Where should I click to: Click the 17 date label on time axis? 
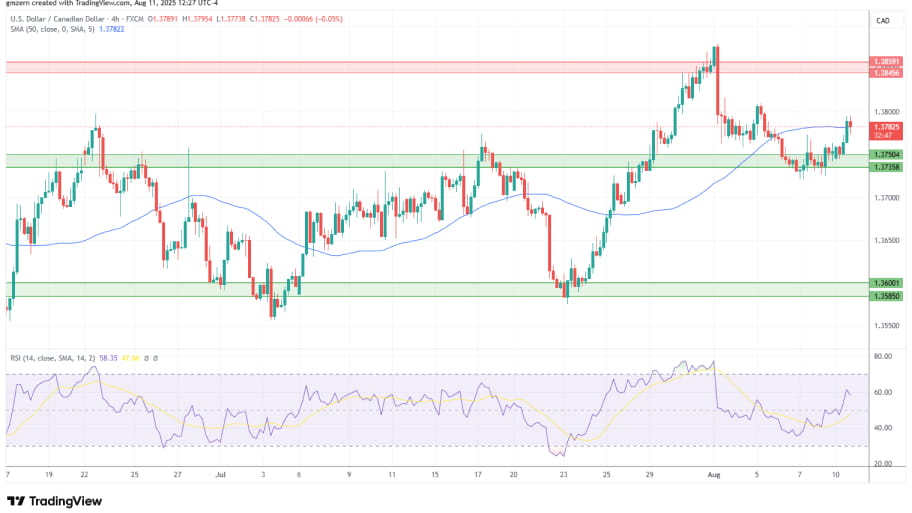tap(478, 475)
